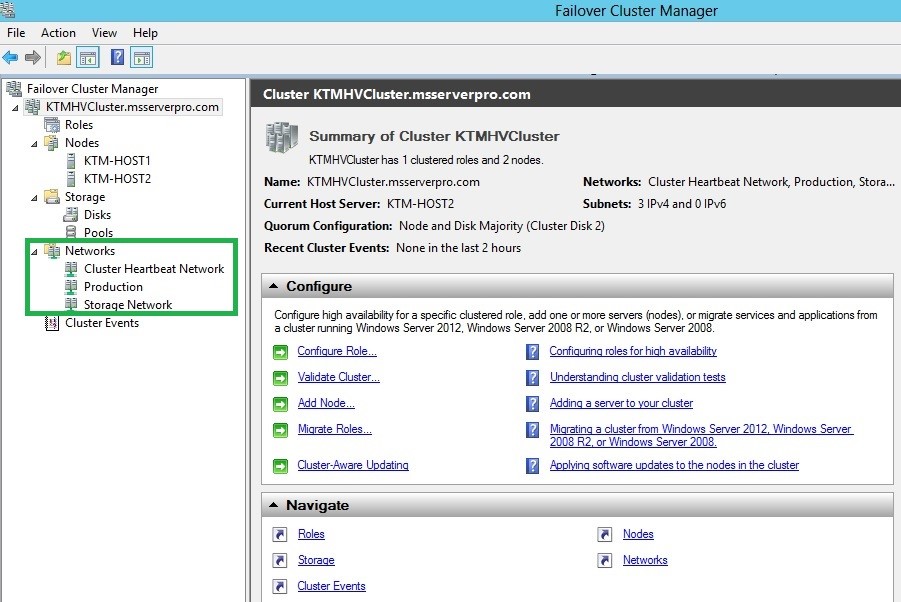Collapse the Configure section header
Viewport: 901px width, 602px height.
[274, 286]
